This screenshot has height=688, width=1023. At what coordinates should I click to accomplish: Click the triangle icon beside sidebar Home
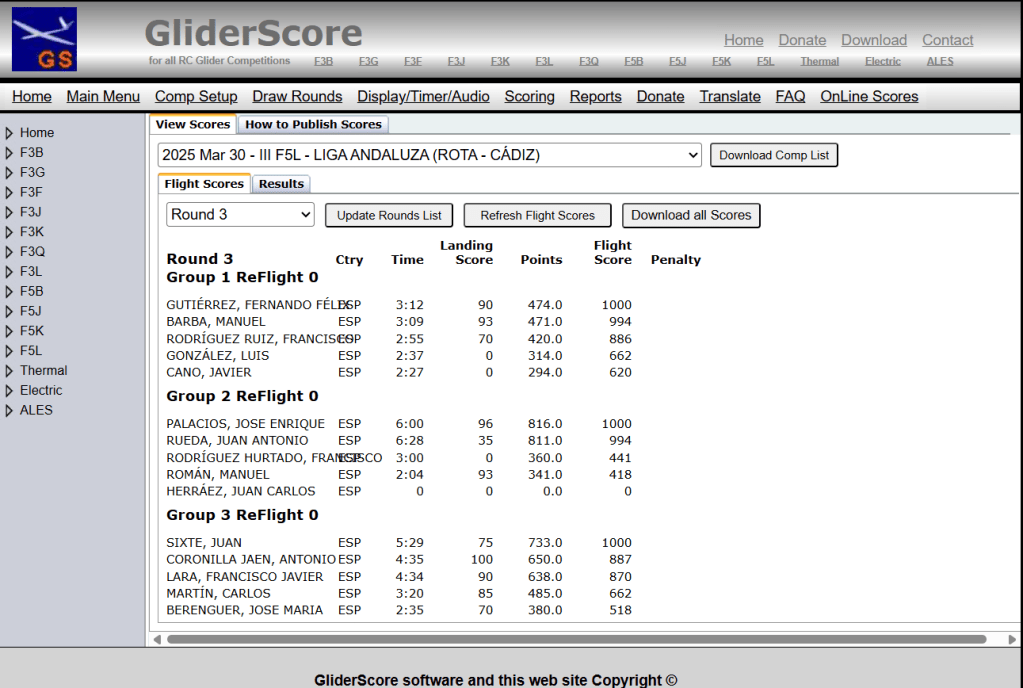pos(9,133)
